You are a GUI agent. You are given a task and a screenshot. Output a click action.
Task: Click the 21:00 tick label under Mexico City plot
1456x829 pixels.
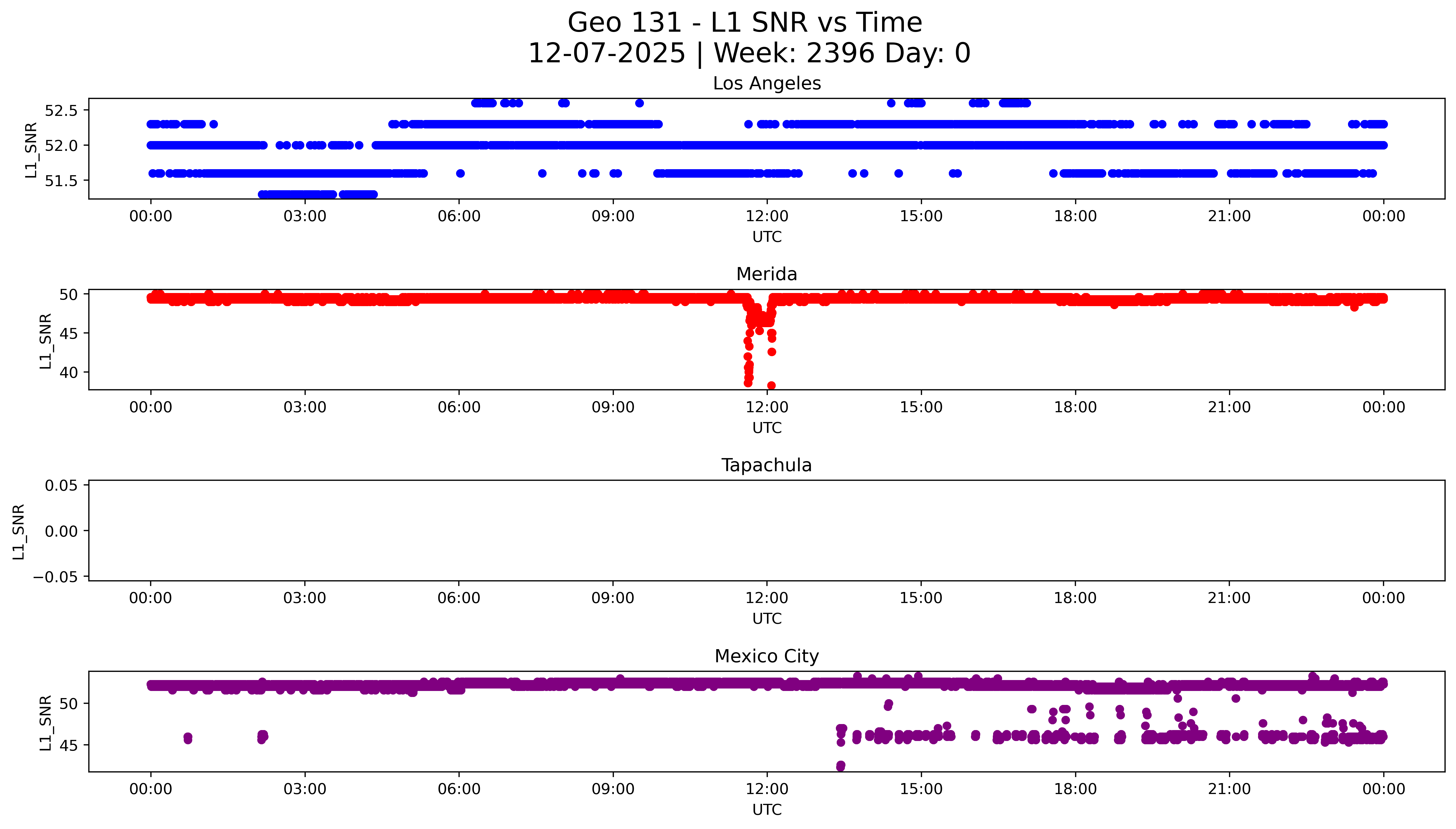coord(1229,789)
